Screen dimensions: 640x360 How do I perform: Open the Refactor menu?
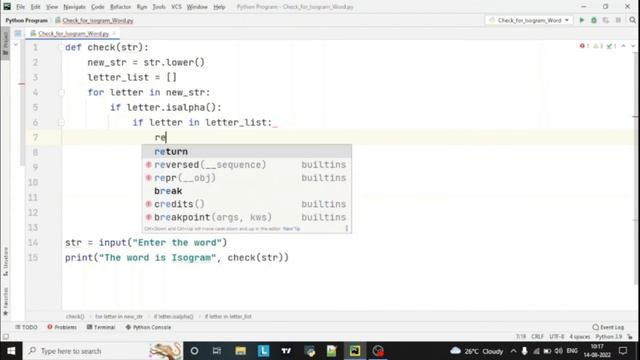pos(120,7)
